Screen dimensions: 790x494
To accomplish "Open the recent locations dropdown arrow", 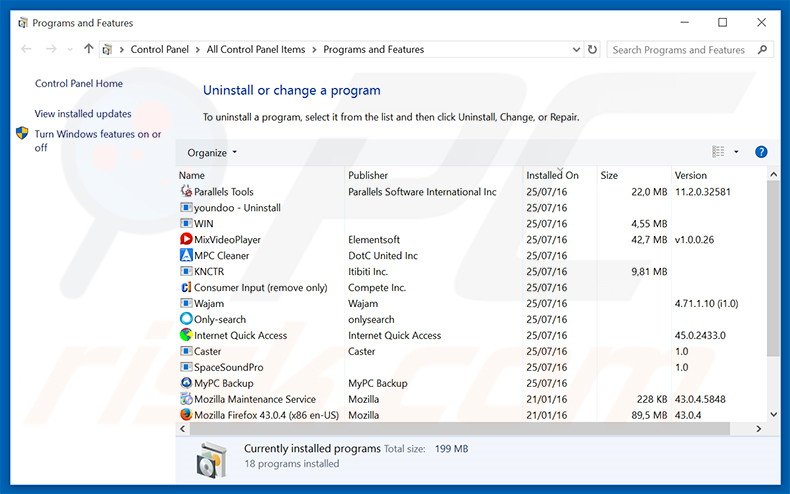I will coord(70,49).
